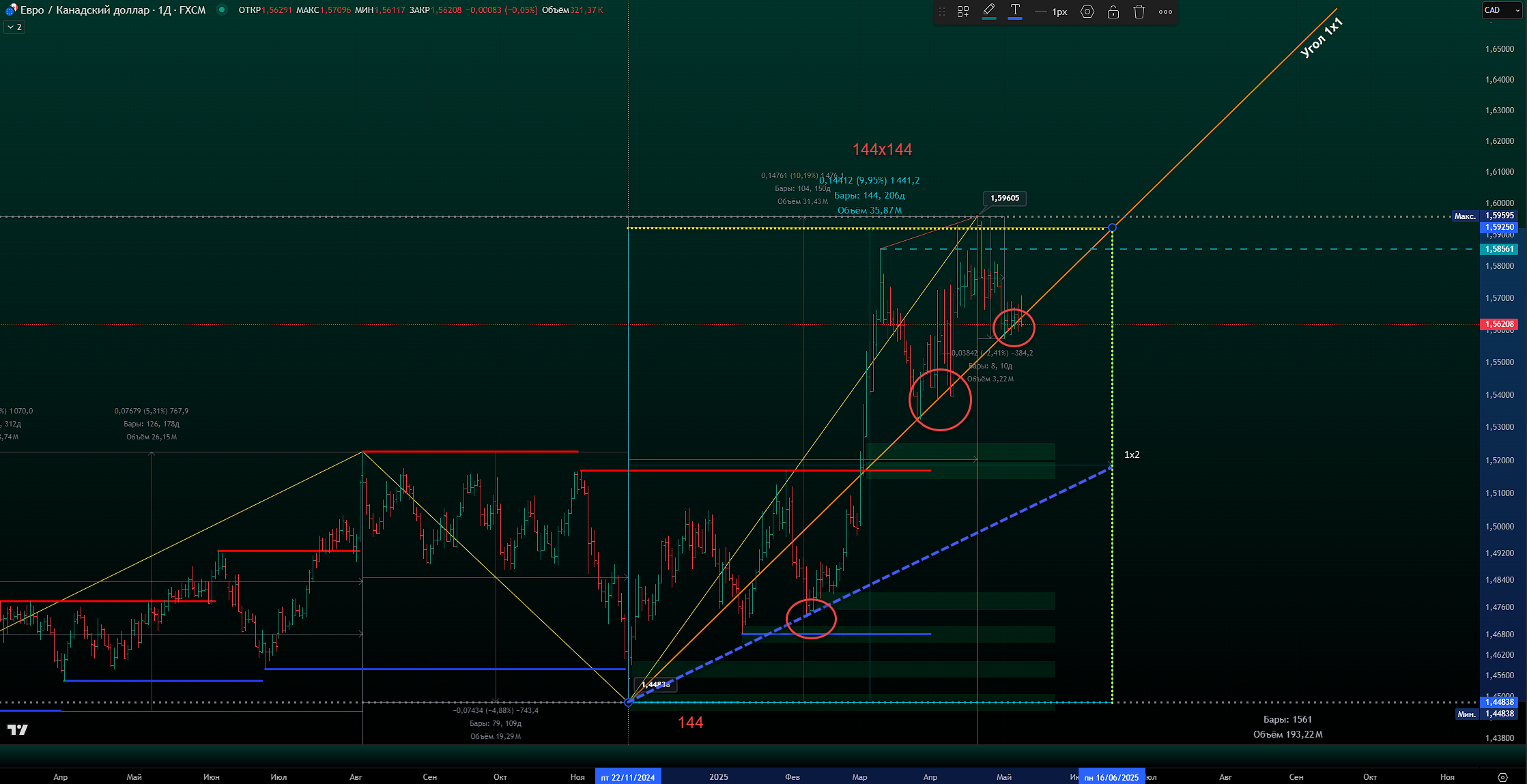Click the Бары: 79, 109д measurement label
Screen dimensions: 1527x784
(496, 723)
